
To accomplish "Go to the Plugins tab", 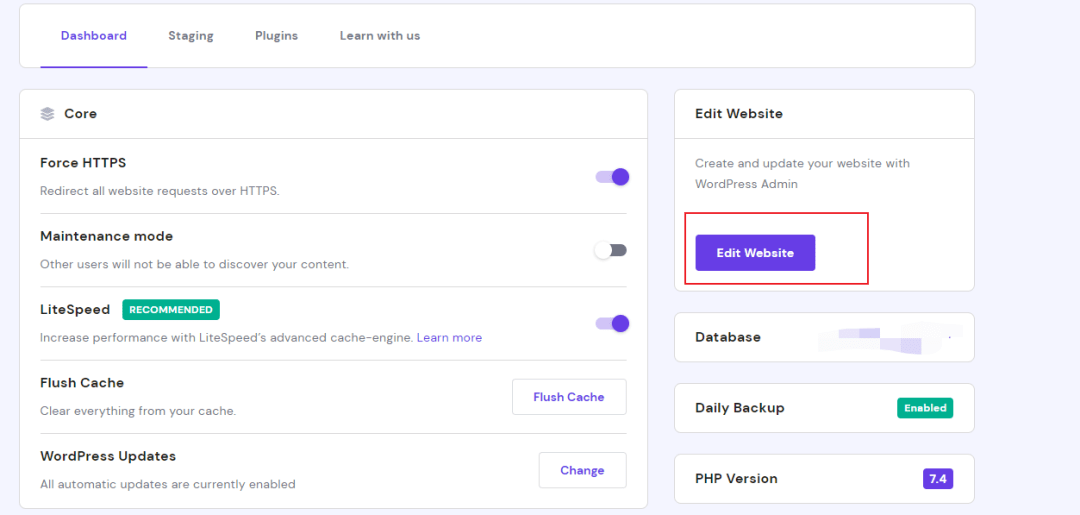I will pos(276,36).
